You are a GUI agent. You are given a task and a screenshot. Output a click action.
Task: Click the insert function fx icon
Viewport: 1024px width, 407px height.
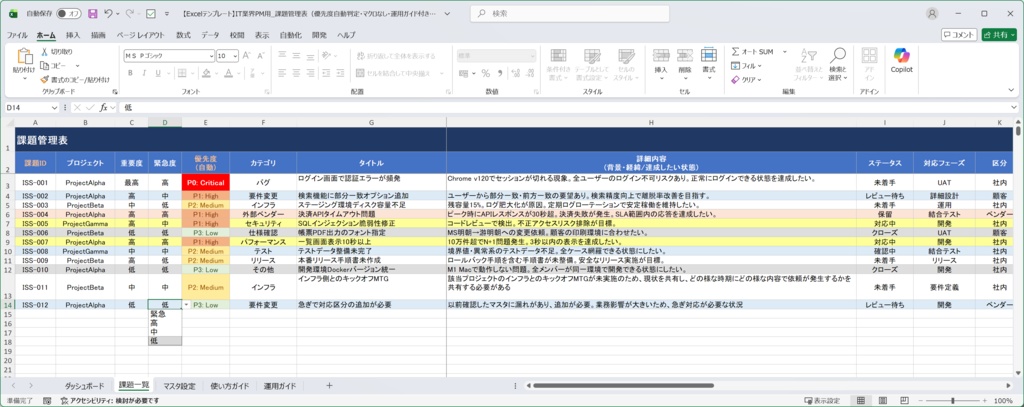point(103,108)
